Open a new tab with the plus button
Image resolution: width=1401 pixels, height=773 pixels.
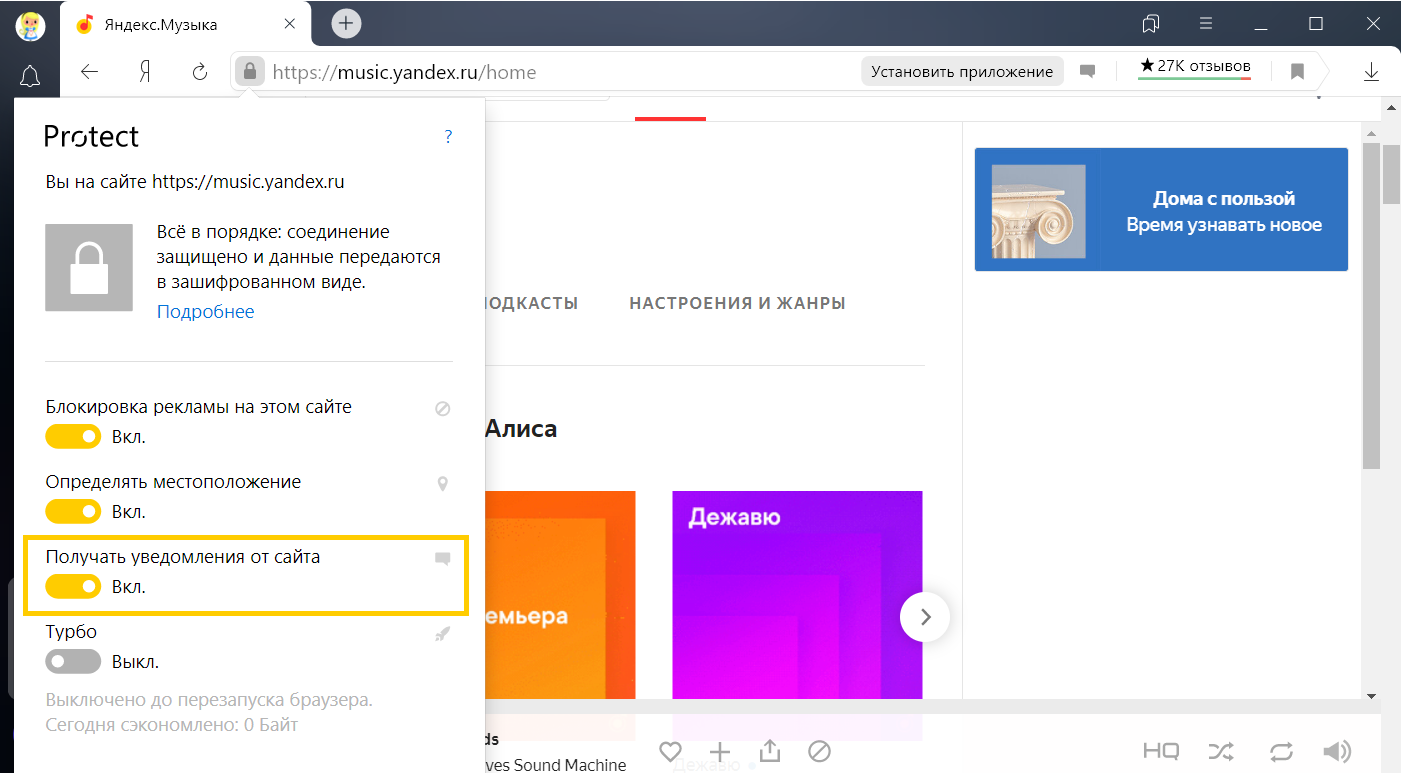[346, 24]
